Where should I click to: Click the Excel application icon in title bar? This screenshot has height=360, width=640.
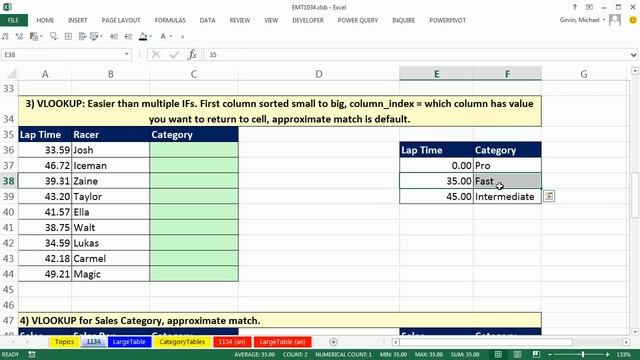(7, 7)
